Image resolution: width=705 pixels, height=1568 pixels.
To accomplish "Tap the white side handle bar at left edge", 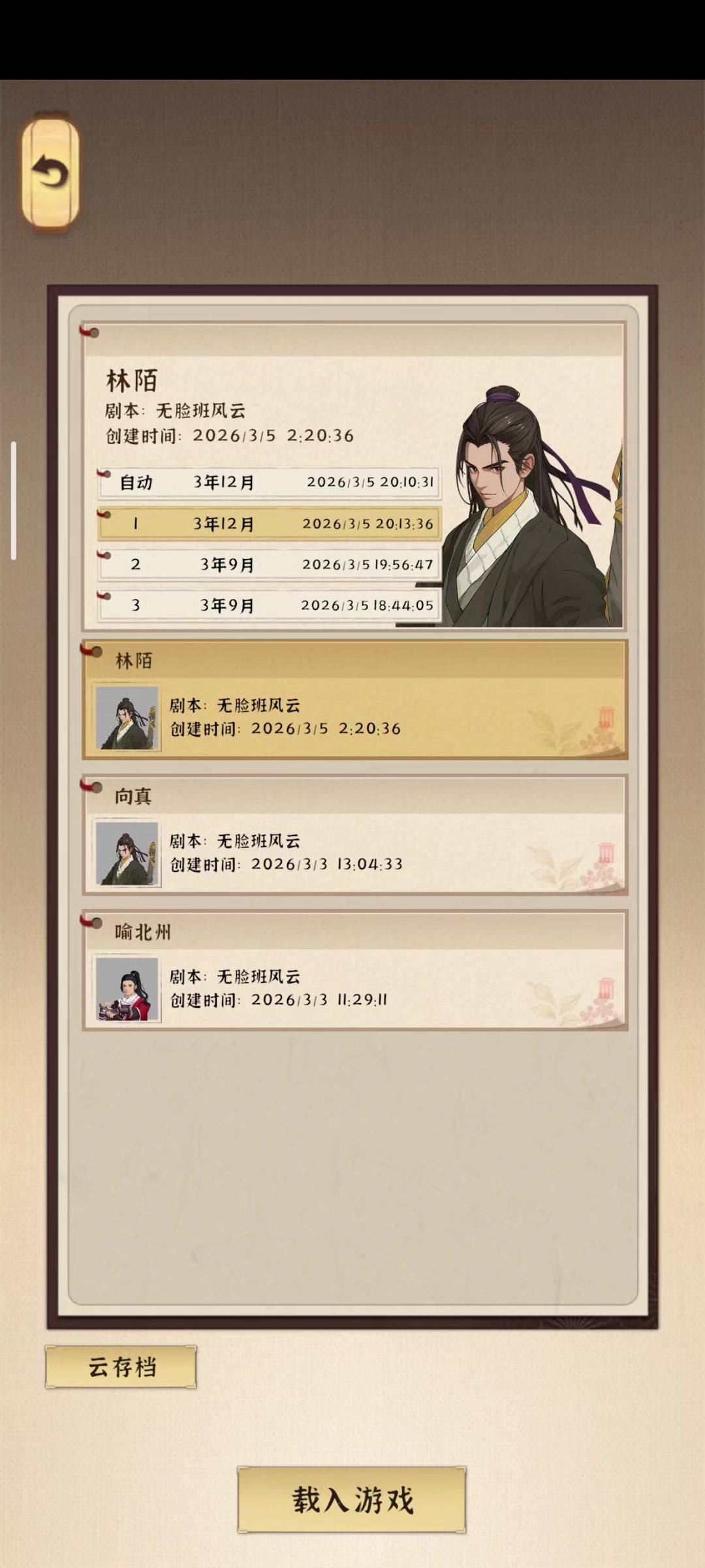I will pos(13,501).
